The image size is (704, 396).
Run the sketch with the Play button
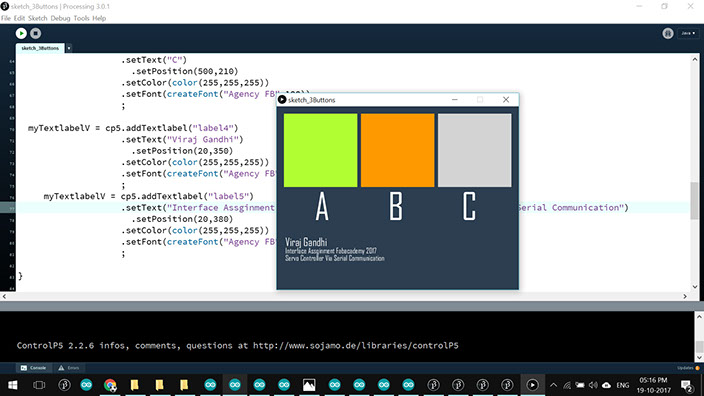[21, 33]
